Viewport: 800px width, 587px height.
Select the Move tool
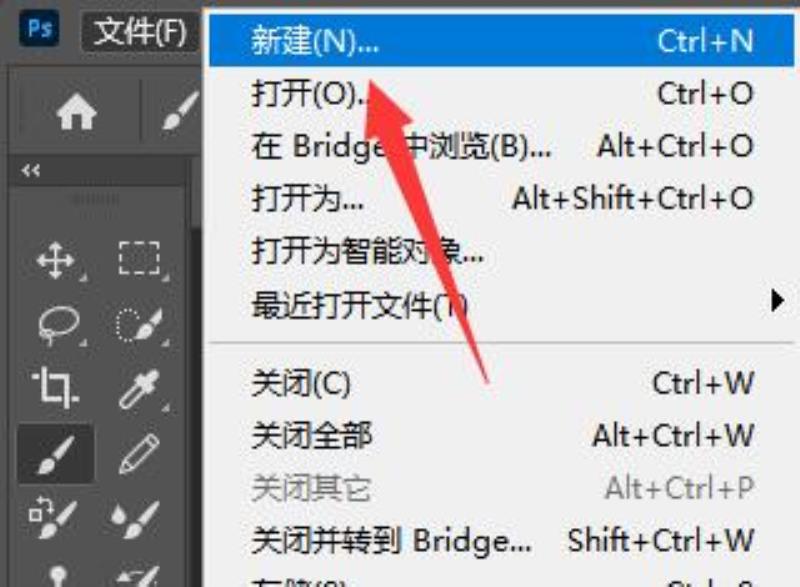pos(56,261)
